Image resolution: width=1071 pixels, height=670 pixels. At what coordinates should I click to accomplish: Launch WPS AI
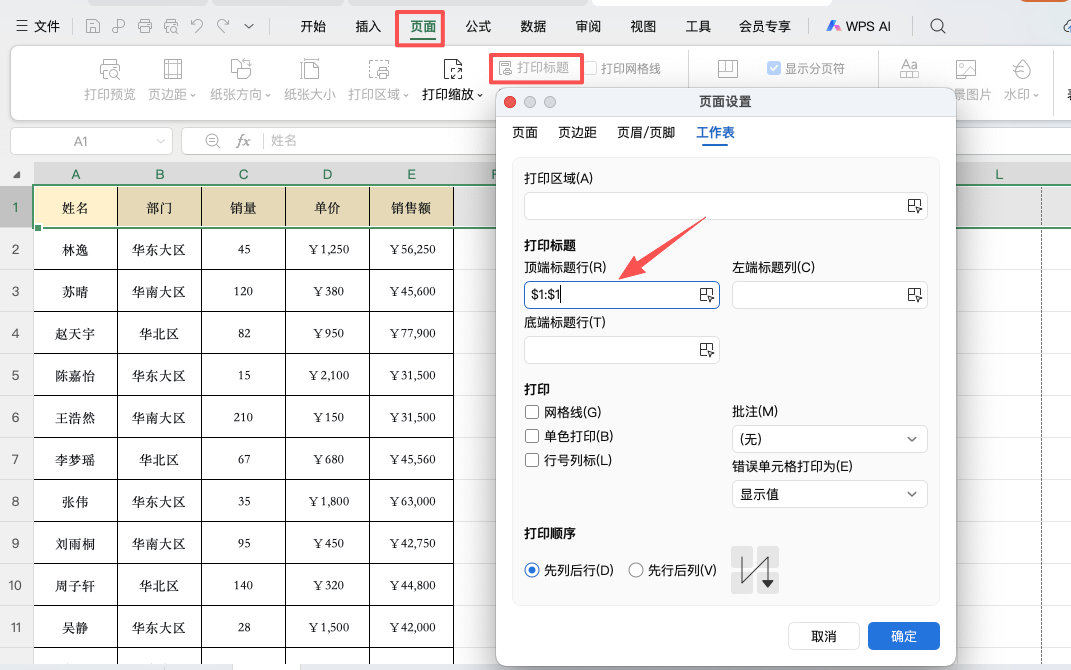(859, 26)
